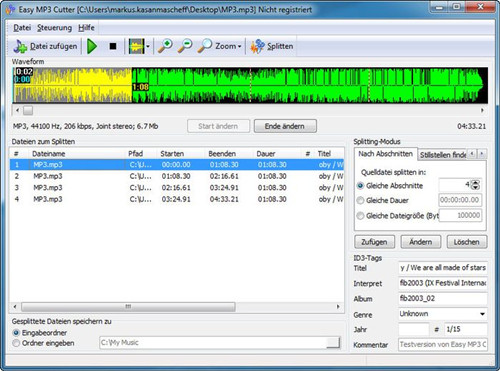The image size is (500, 371).
Task: Click the Datei zufügen music note icon
Action: 20,46
